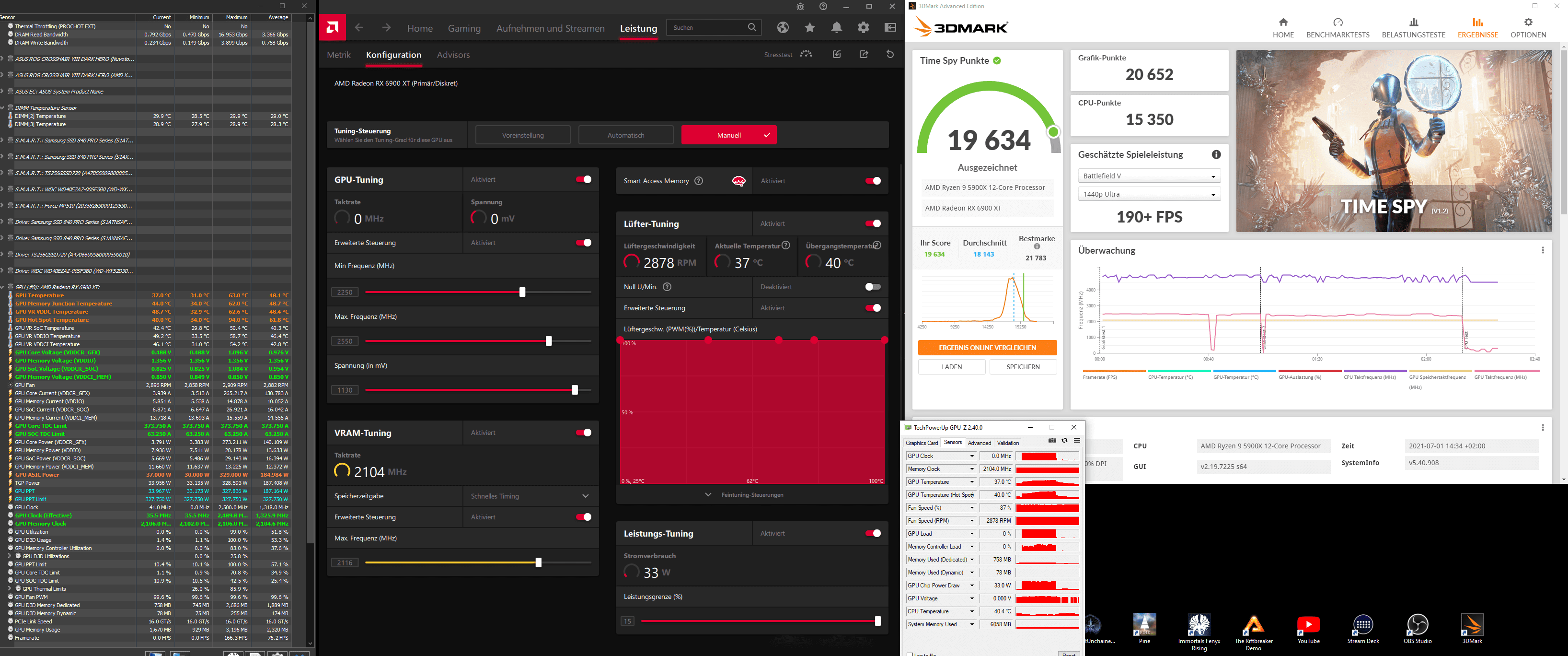Toggle Lüfter Erweiterte Steuerung switch

(x=873, y=308)
